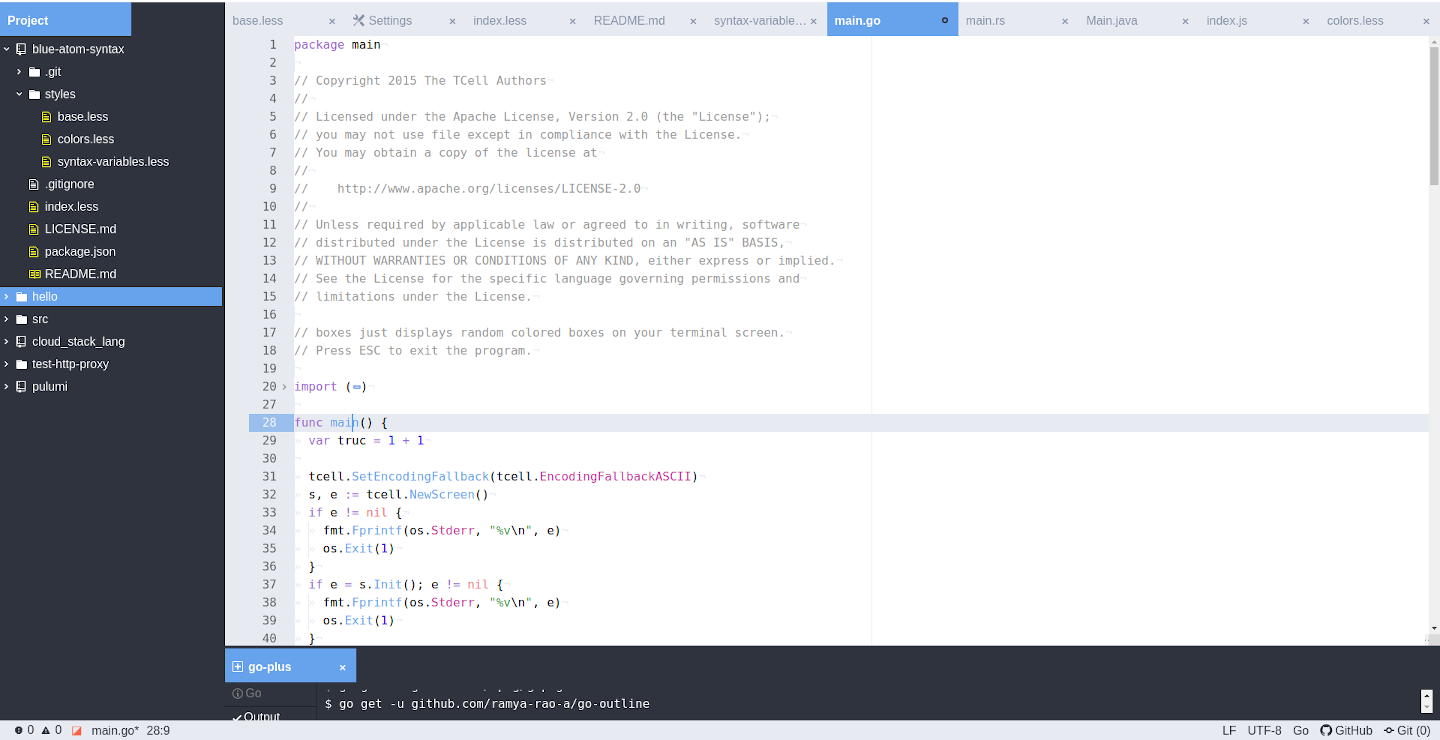The image size is (1440, 740).
Task: Expand the pulumi project
Action: pos(6,387)
